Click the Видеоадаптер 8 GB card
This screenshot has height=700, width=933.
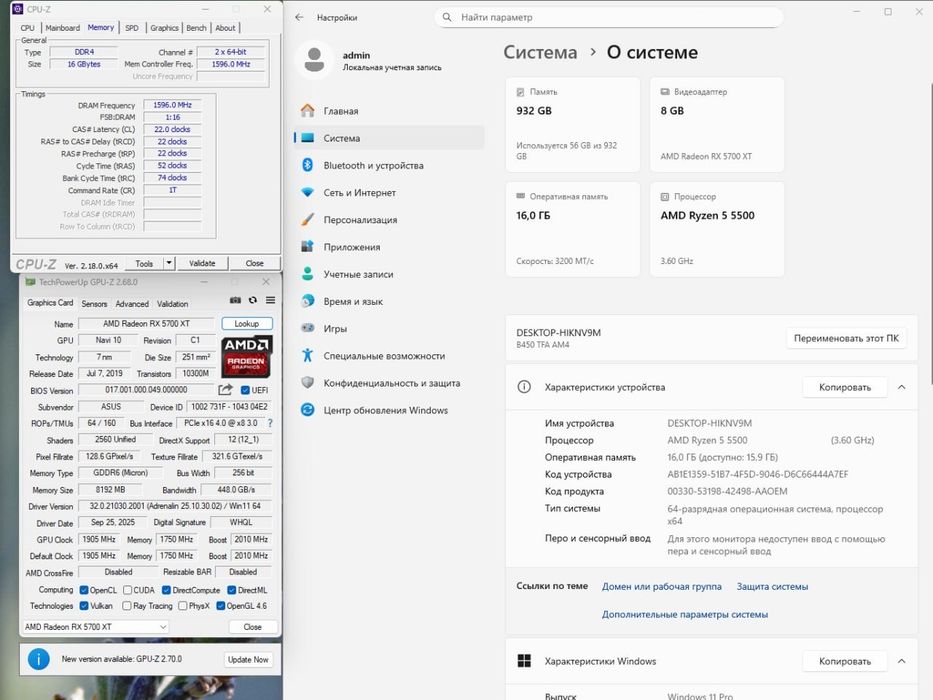[x=717, y=124]
